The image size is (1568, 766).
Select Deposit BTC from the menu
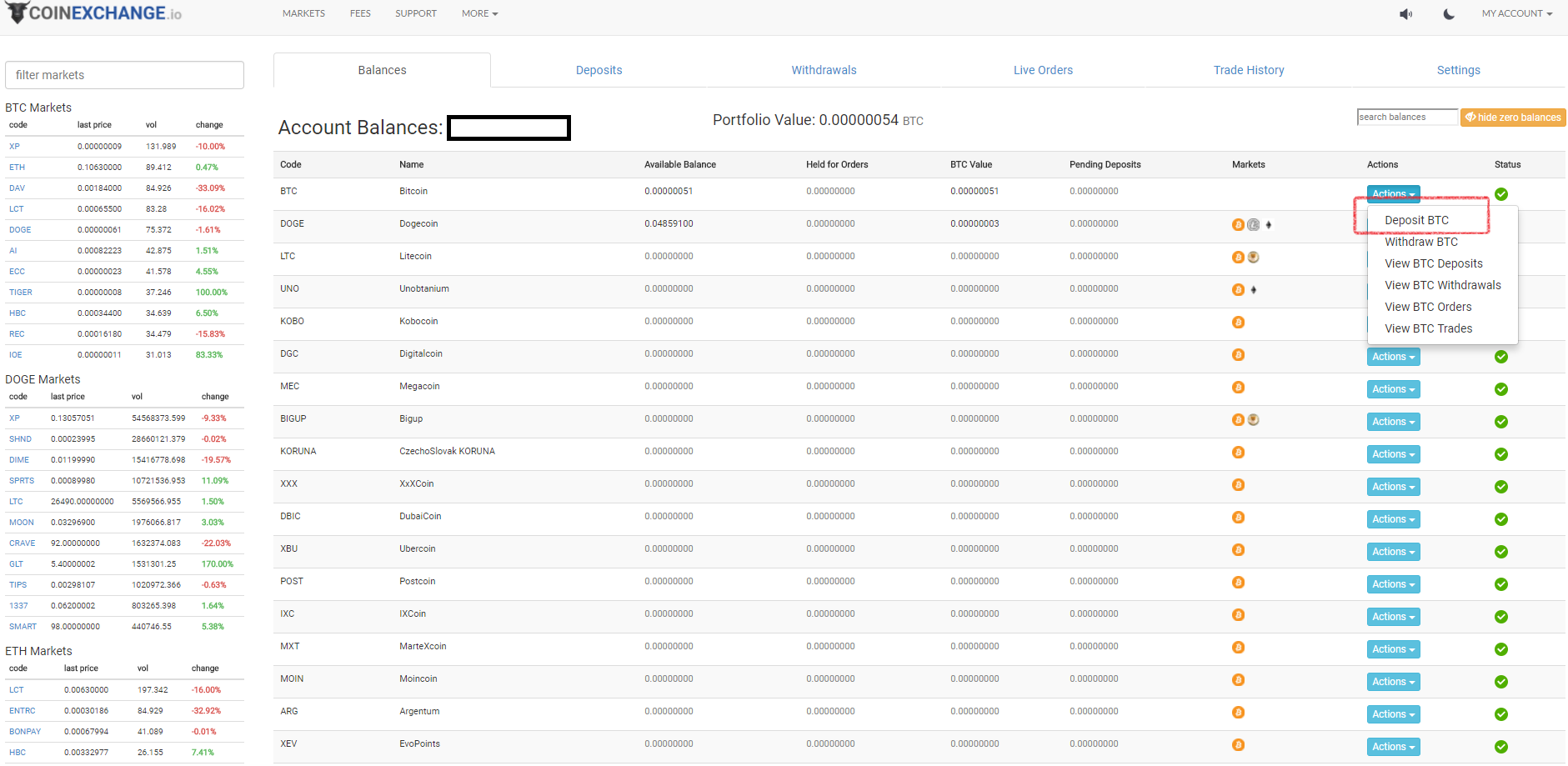1416,220
